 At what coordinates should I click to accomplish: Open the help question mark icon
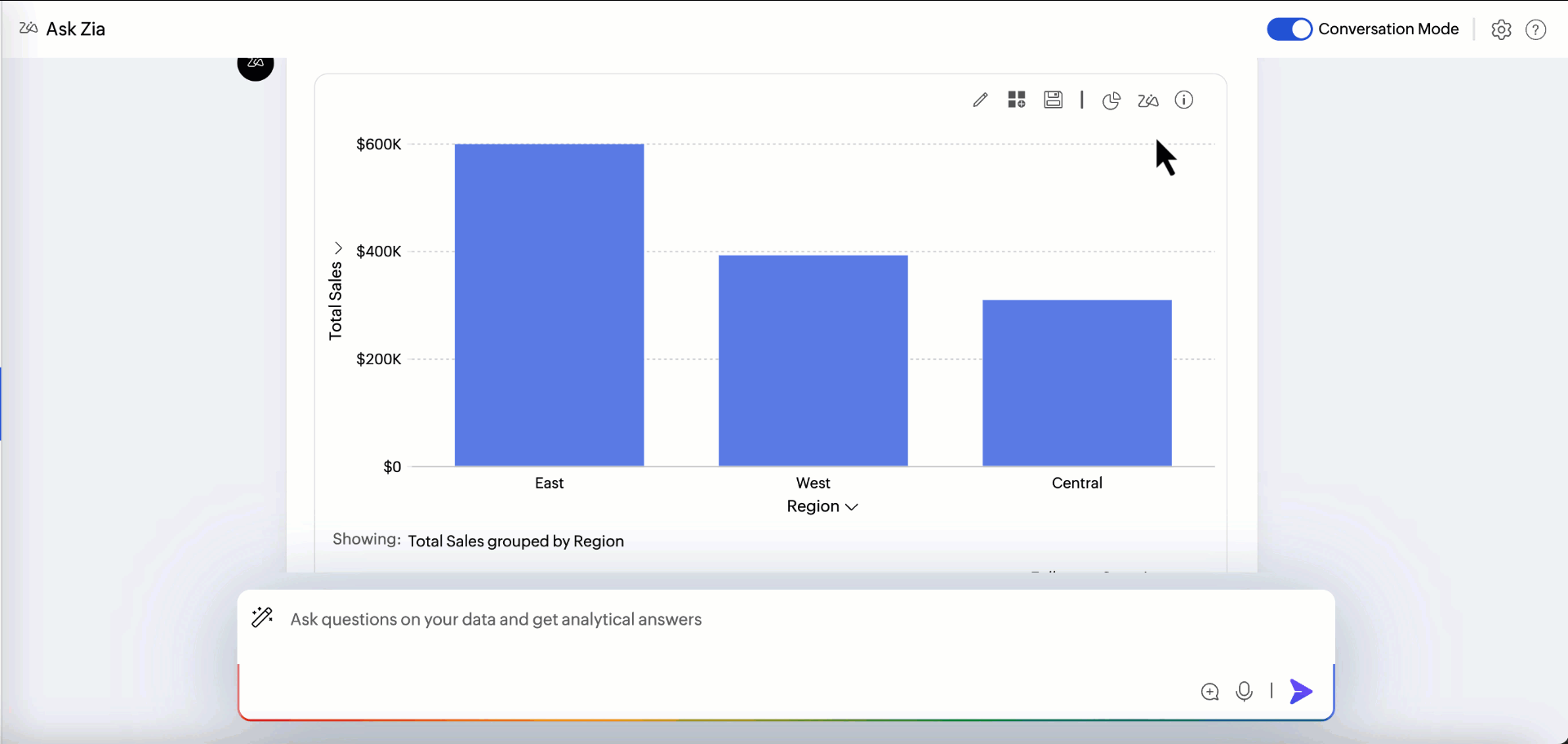pyautogui.click(x=1536, y=29)
